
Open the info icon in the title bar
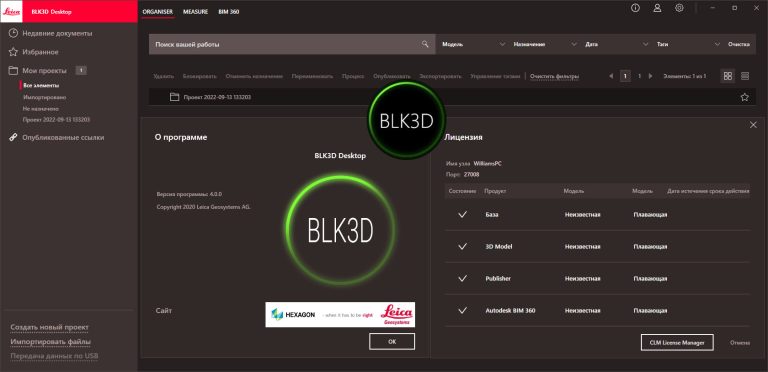(635, 8)
